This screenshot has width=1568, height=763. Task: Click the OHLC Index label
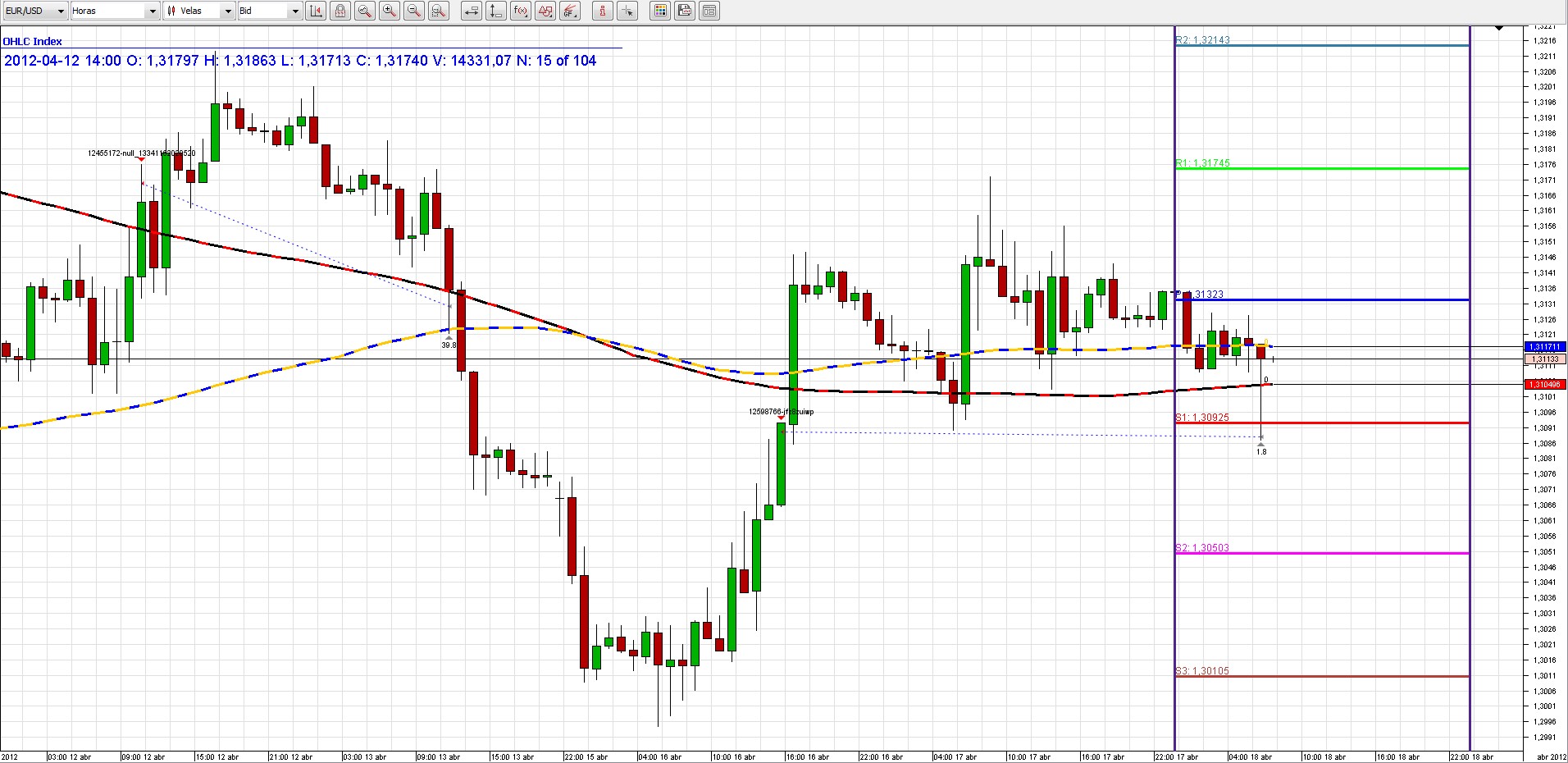click(33, 41)
